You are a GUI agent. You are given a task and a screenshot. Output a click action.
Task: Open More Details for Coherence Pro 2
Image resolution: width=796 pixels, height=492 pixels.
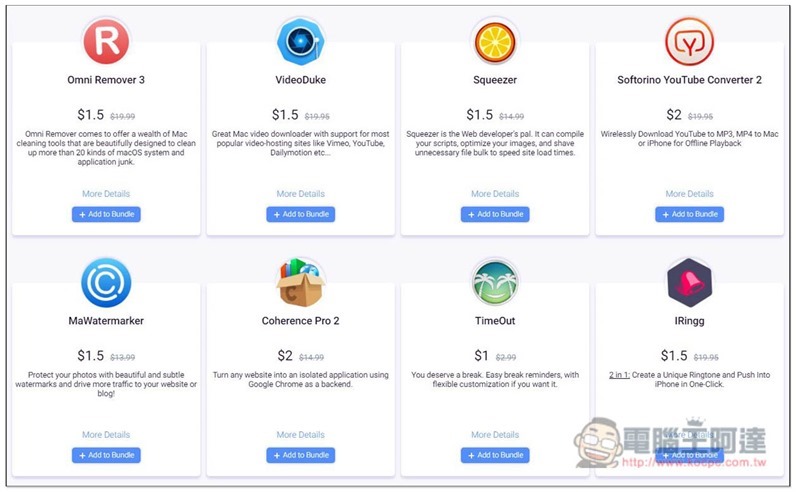(301, 435)
